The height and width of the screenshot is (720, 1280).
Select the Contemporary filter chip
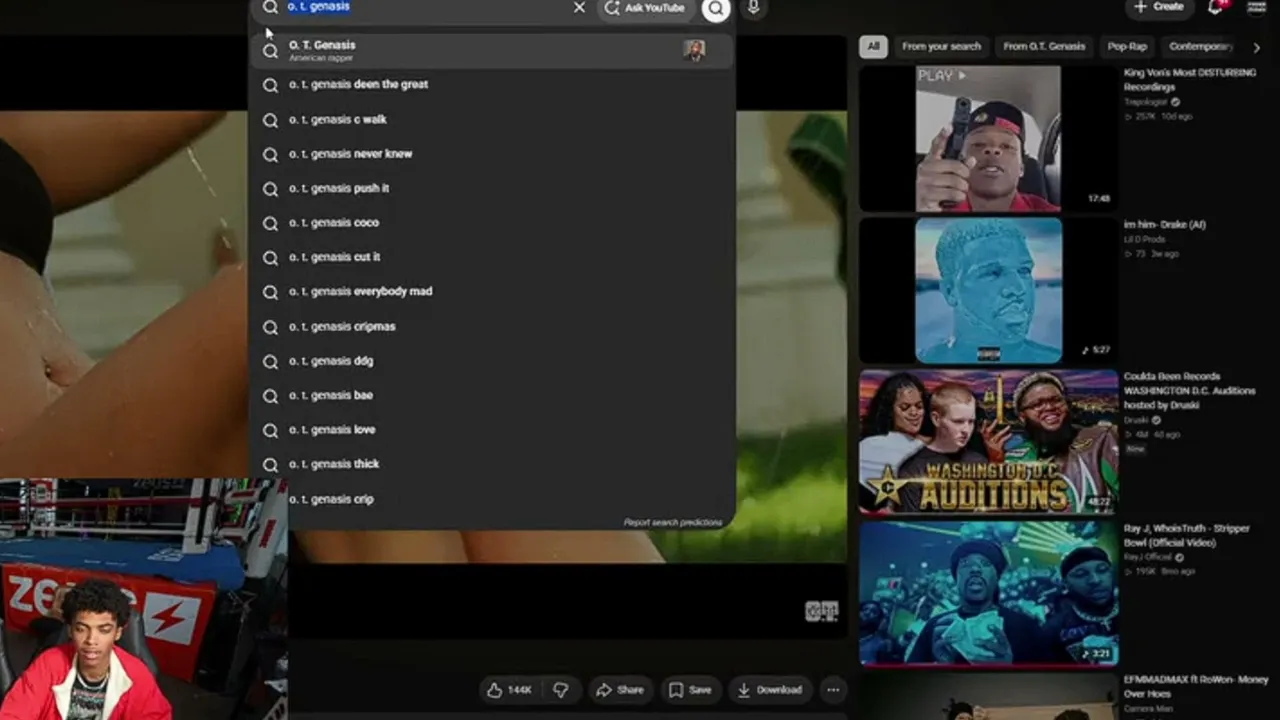1200,47
